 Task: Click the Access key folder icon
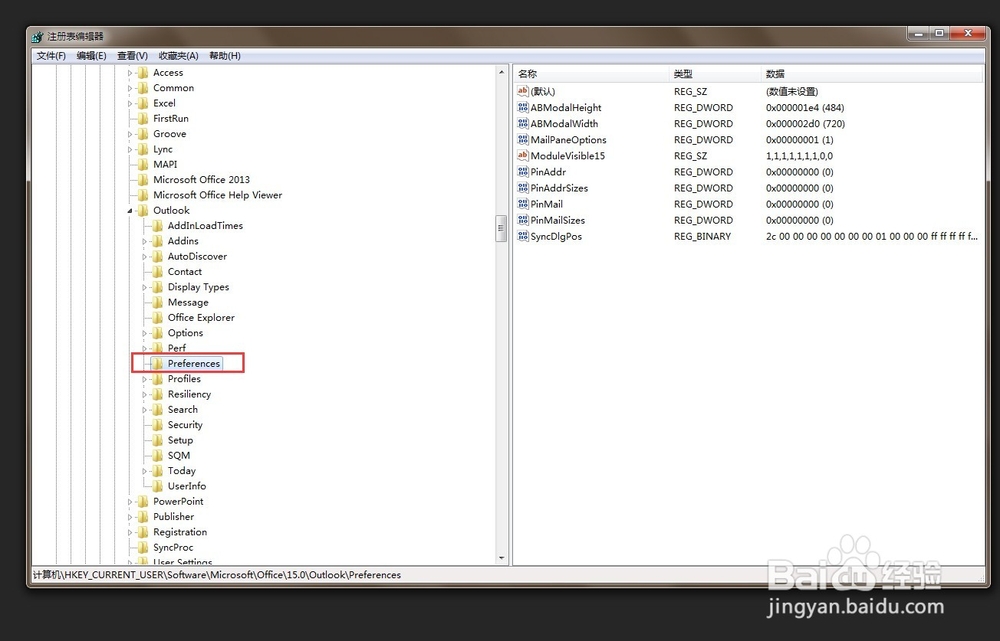click(143, 73)
